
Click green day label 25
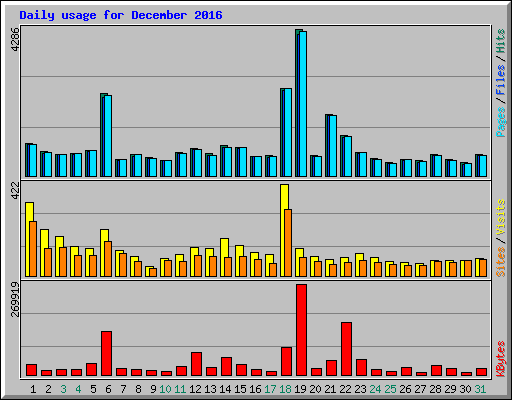(x=390, y=389)
